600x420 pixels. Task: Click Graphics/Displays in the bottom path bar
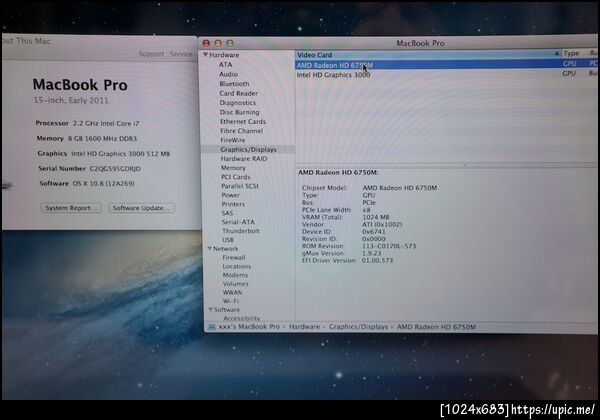tap(358, 327)
